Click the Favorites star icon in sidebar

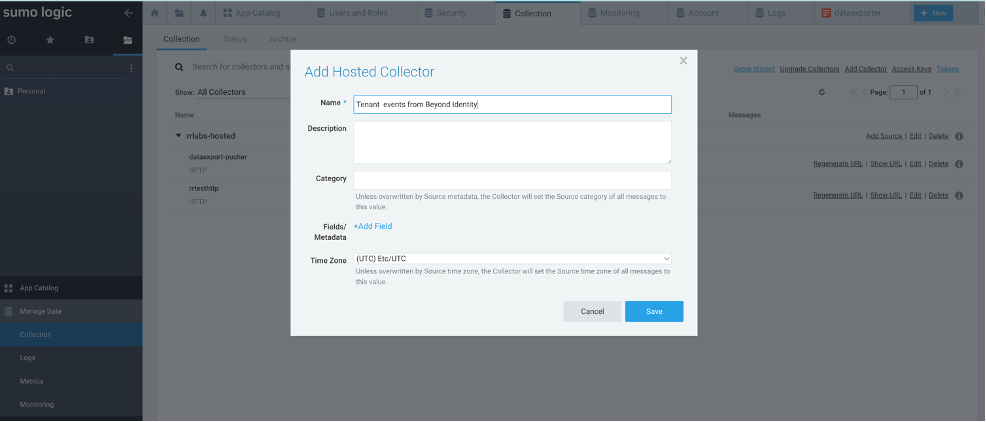click(50, 40)
